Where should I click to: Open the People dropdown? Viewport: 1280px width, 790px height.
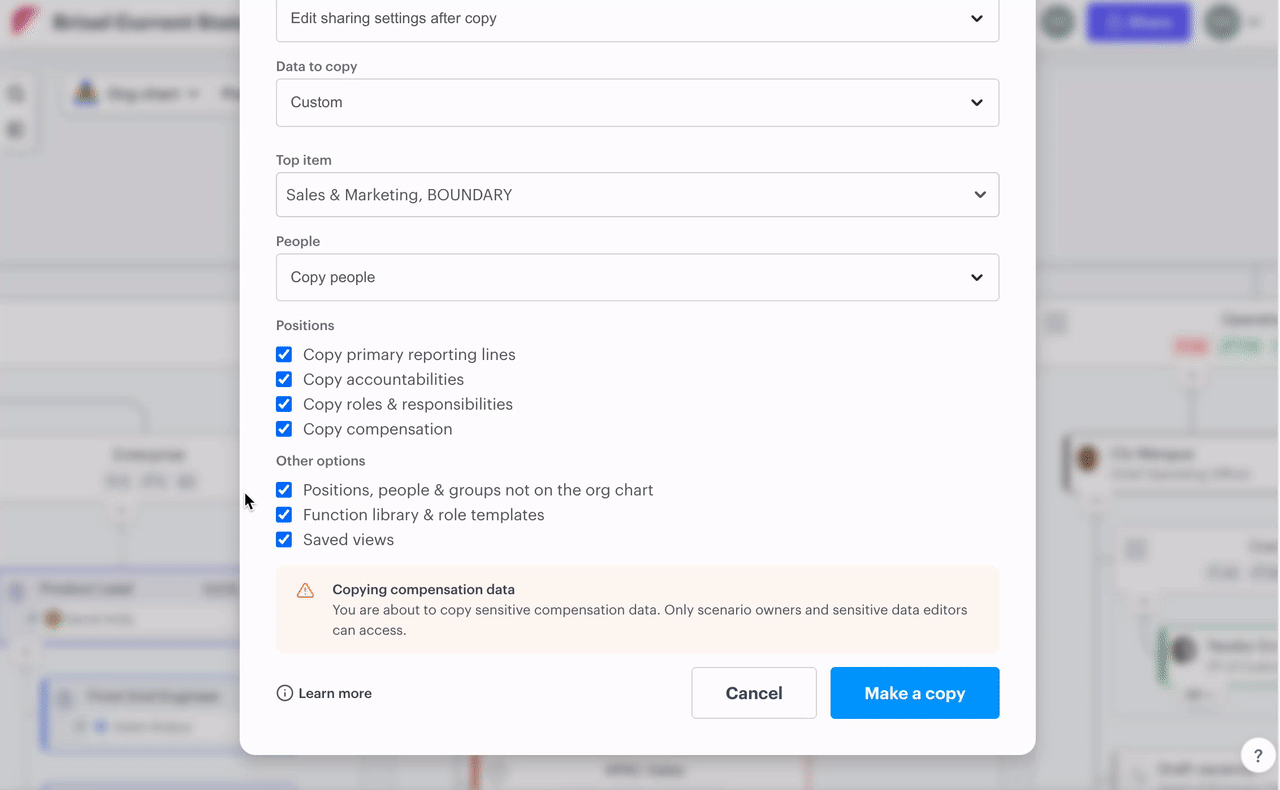click(637, 277)
